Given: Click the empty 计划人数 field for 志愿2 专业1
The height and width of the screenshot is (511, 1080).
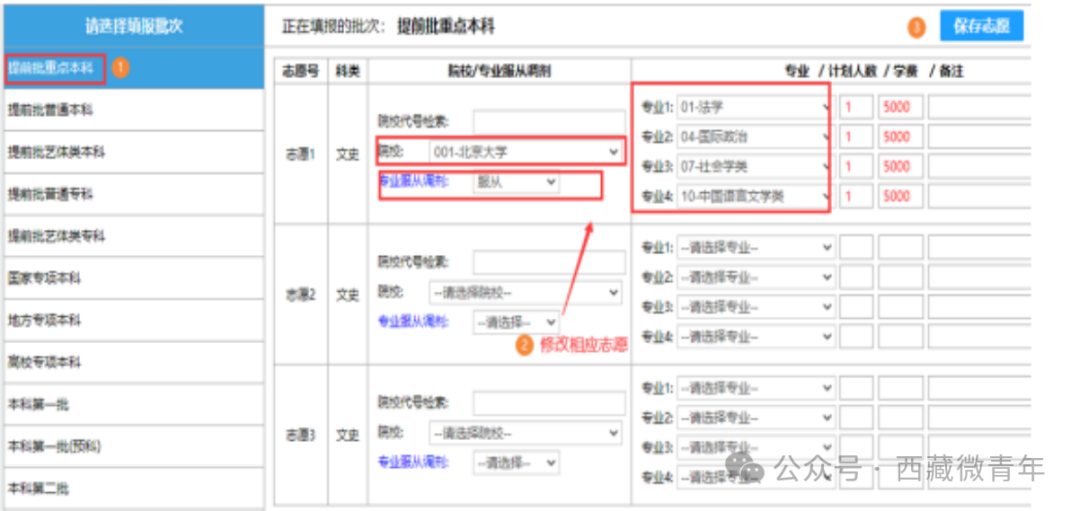Looking at the screenshot, I should click(x=856, y=247).
